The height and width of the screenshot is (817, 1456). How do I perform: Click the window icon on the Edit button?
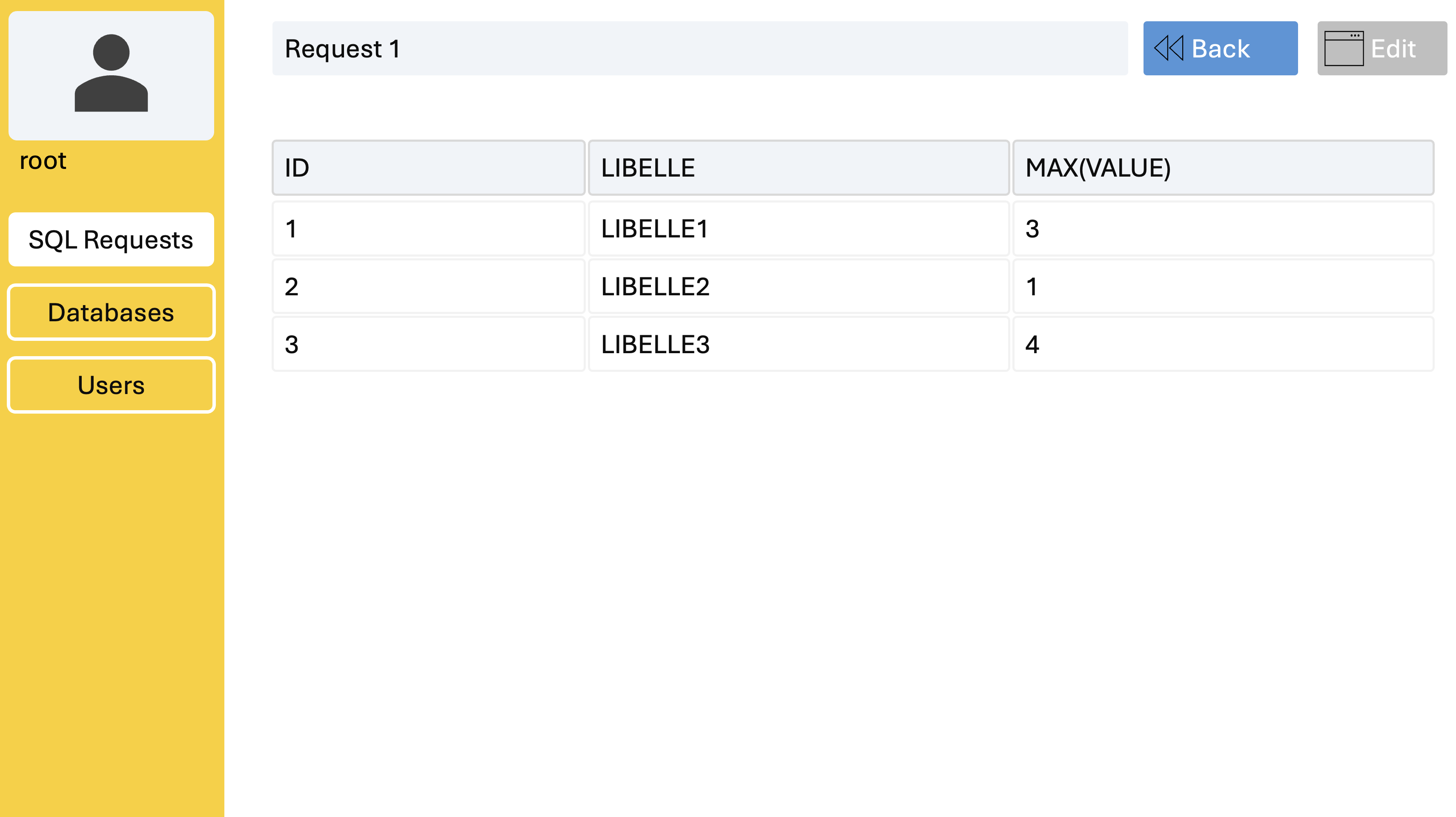[x=1344, y=48]
